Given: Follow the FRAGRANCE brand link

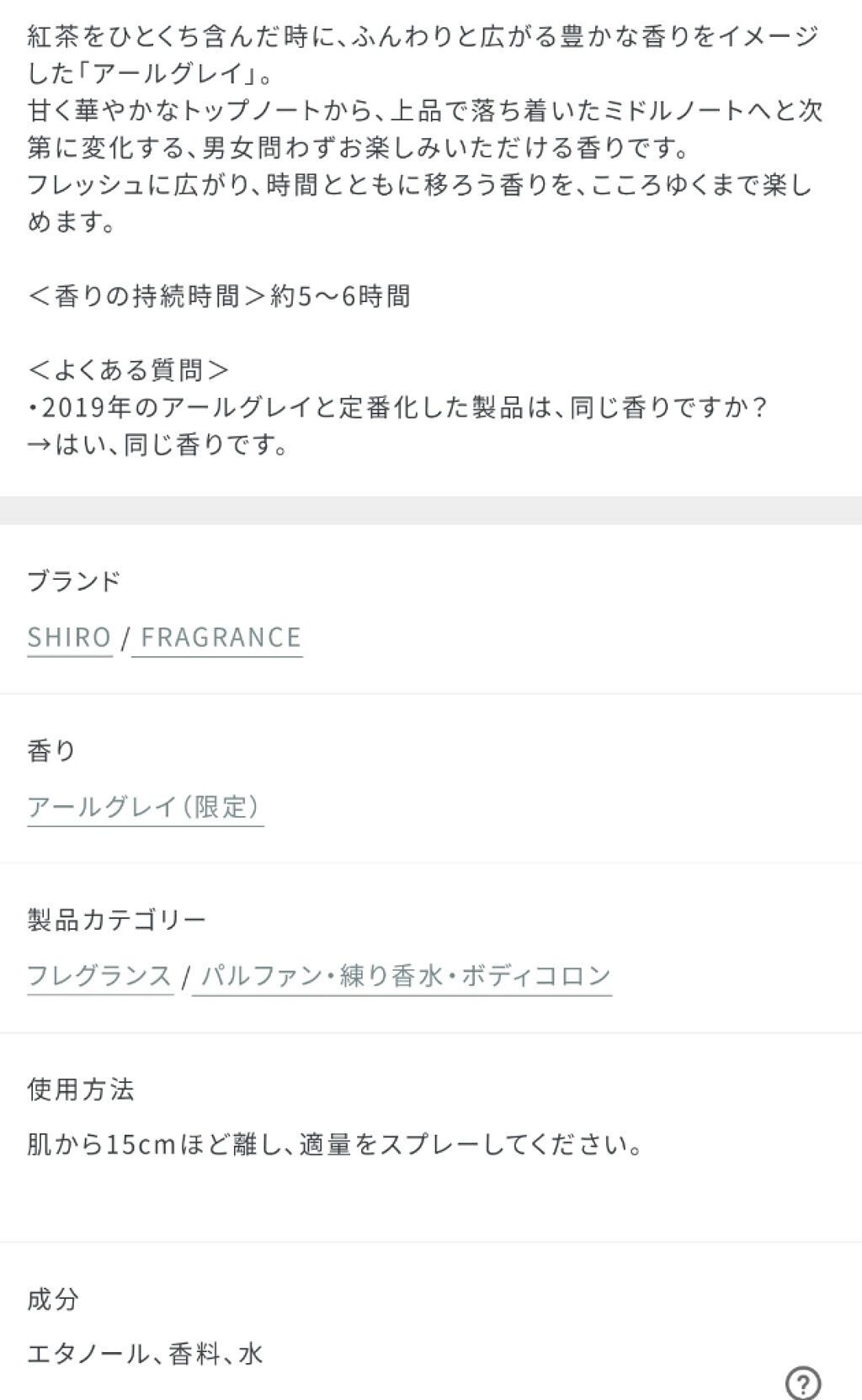Looking at the screenshot, I should (x=221, y=637).
